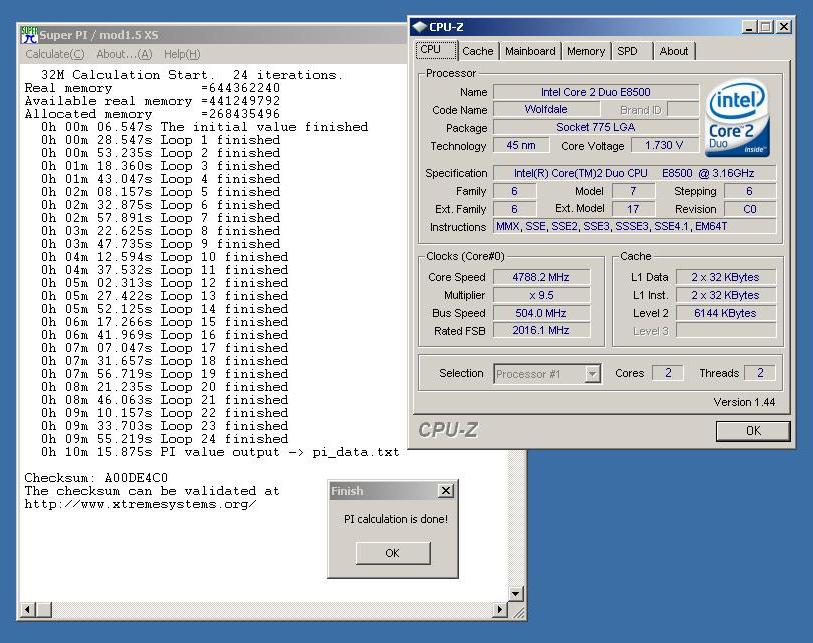
Task: Open the Calculate menu in Super PI
Action: point(54,54)
